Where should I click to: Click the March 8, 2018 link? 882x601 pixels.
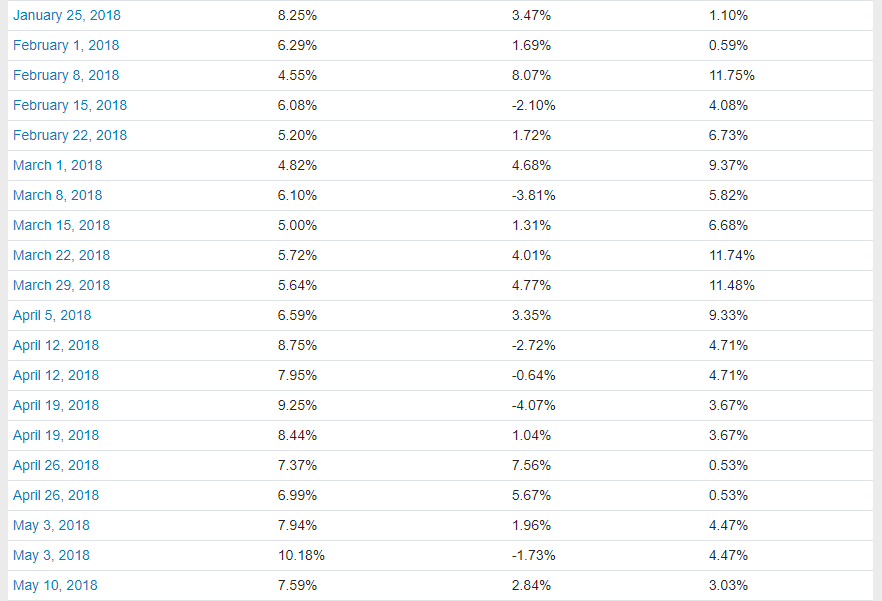tap(57, 195)
